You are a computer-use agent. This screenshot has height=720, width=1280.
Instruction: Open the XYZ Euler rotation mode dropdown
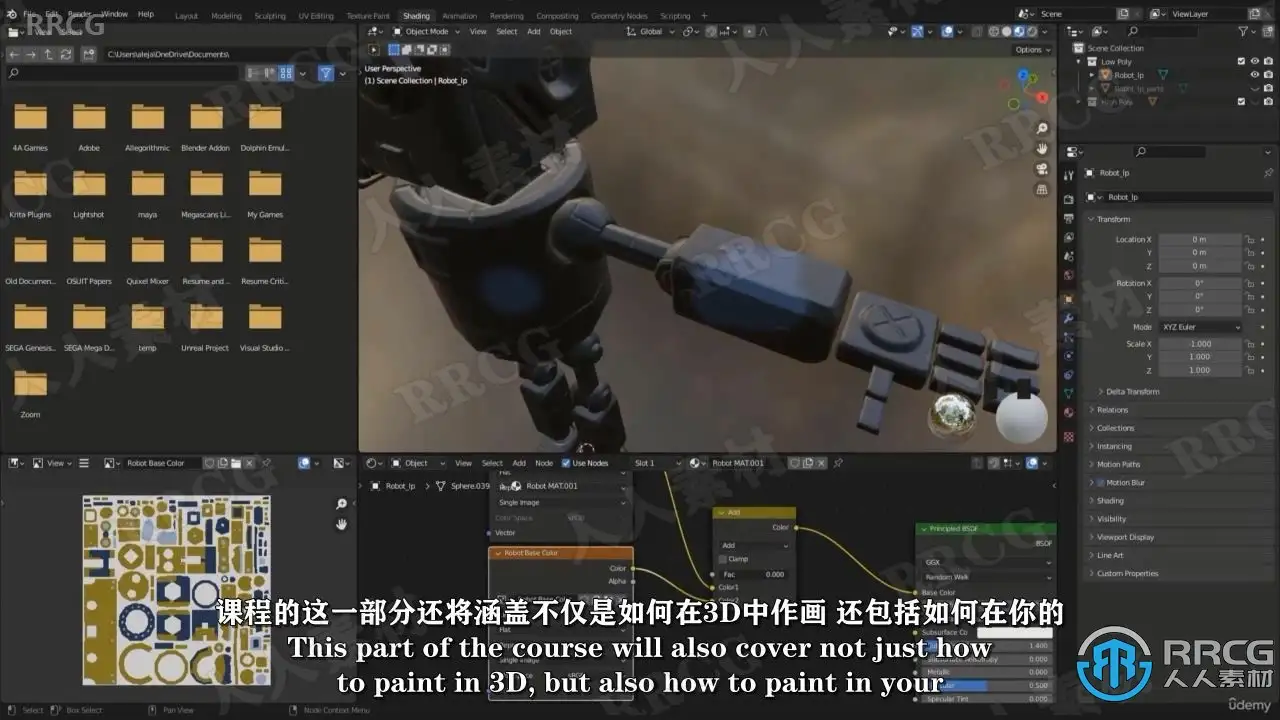[x=1200, y=327]
